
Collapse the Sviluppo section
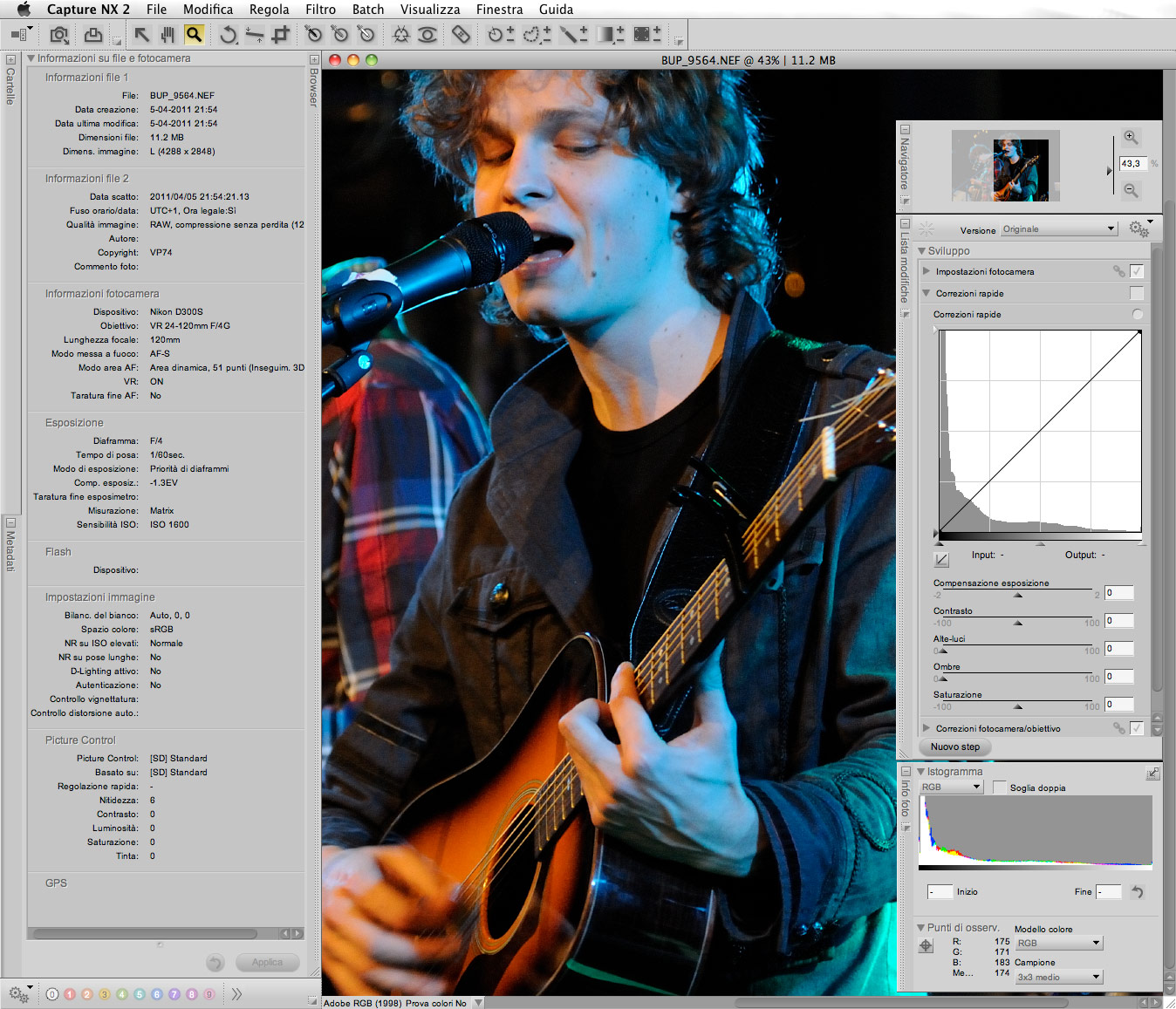(x=922, y=251)
